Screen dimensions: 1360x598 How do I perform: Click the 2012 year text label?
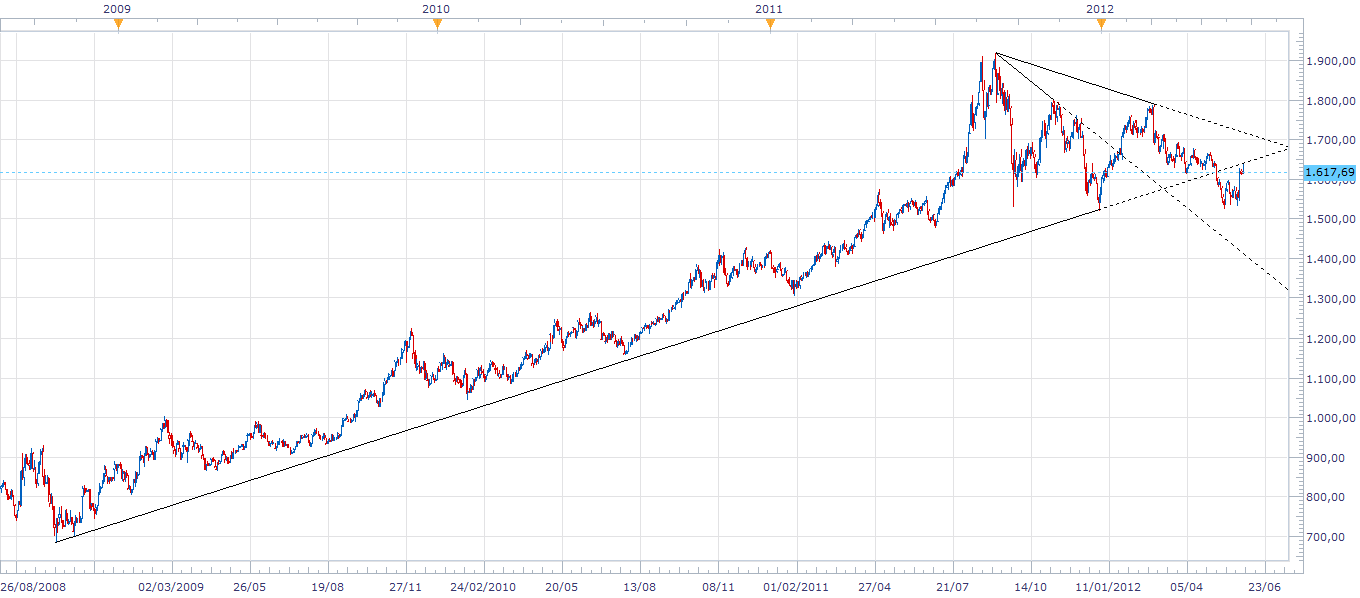point(1100,8)
